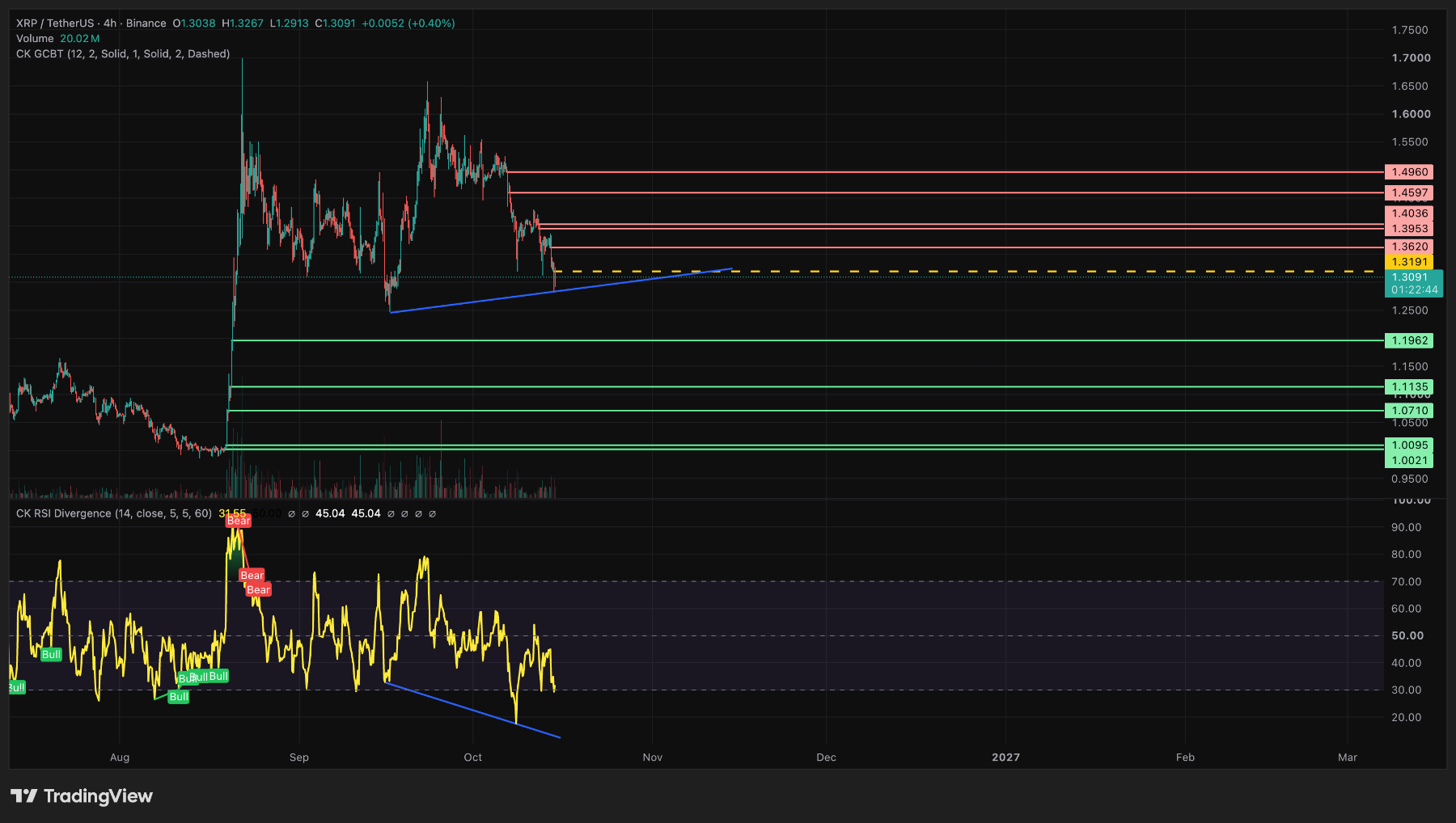Select the 1.4036 price label
The width and height of the screenshot is (1456, 823).
[1409, 213]
